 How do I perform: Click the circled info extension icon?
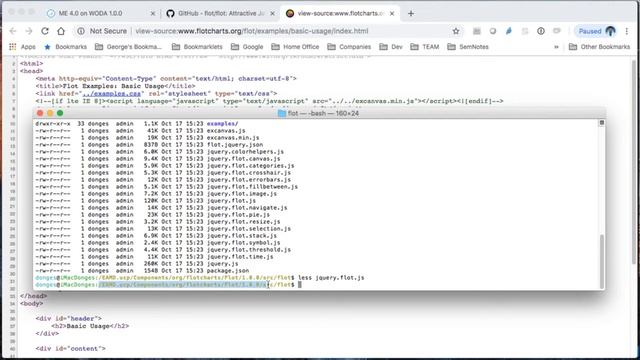coord(541,31)
